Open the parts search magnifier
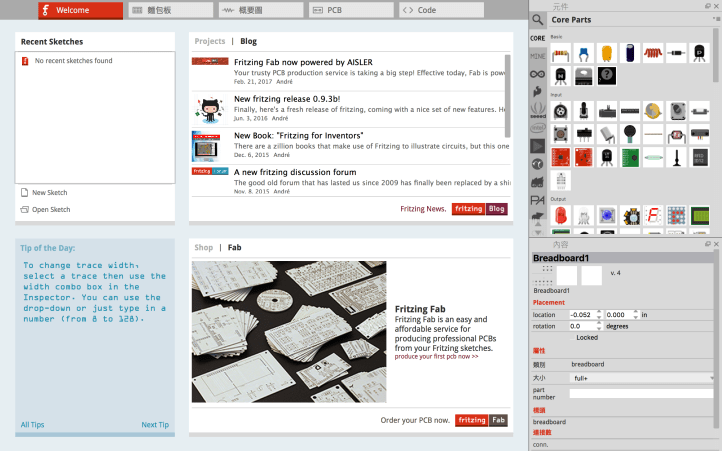Screen dimensions: 722x451 [x=538, y=19]
